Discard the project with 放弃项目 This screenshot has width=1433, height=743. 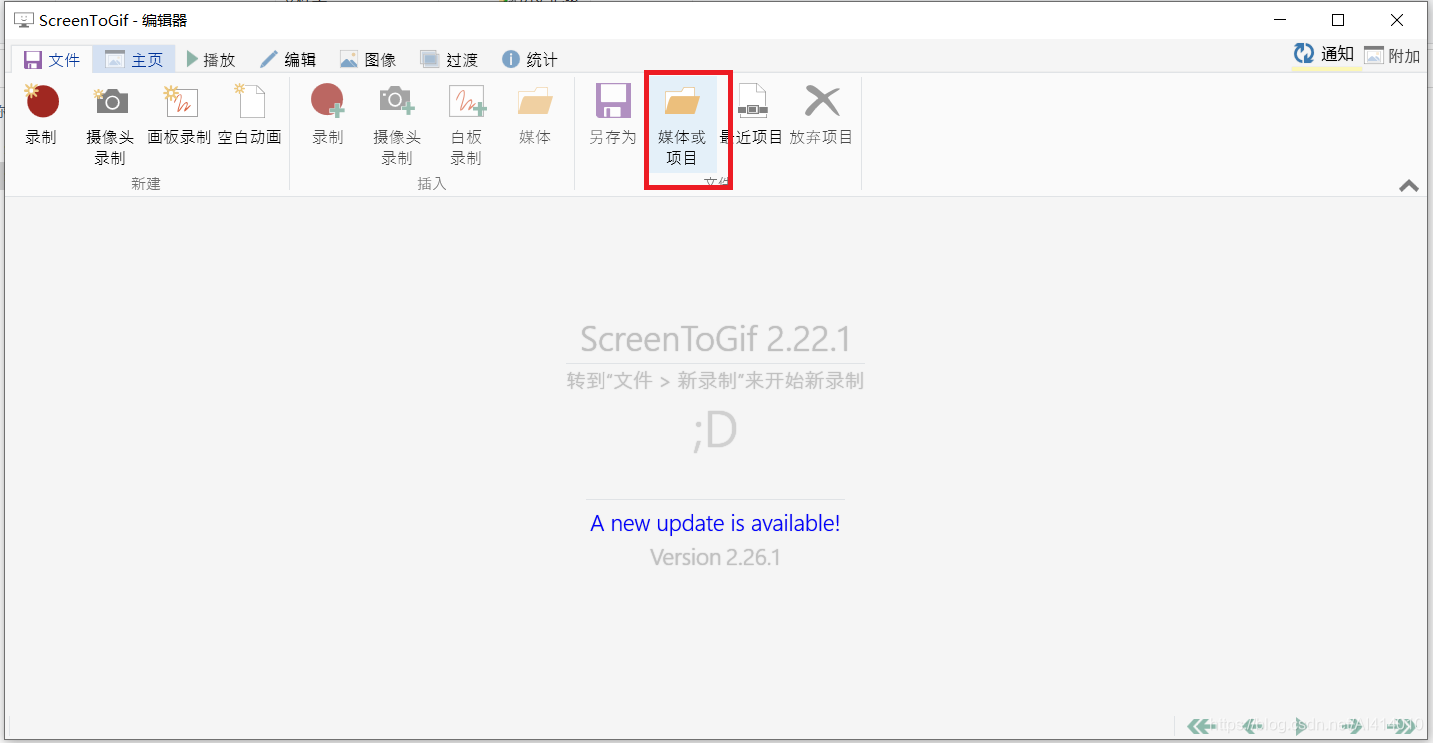[821, 117]
